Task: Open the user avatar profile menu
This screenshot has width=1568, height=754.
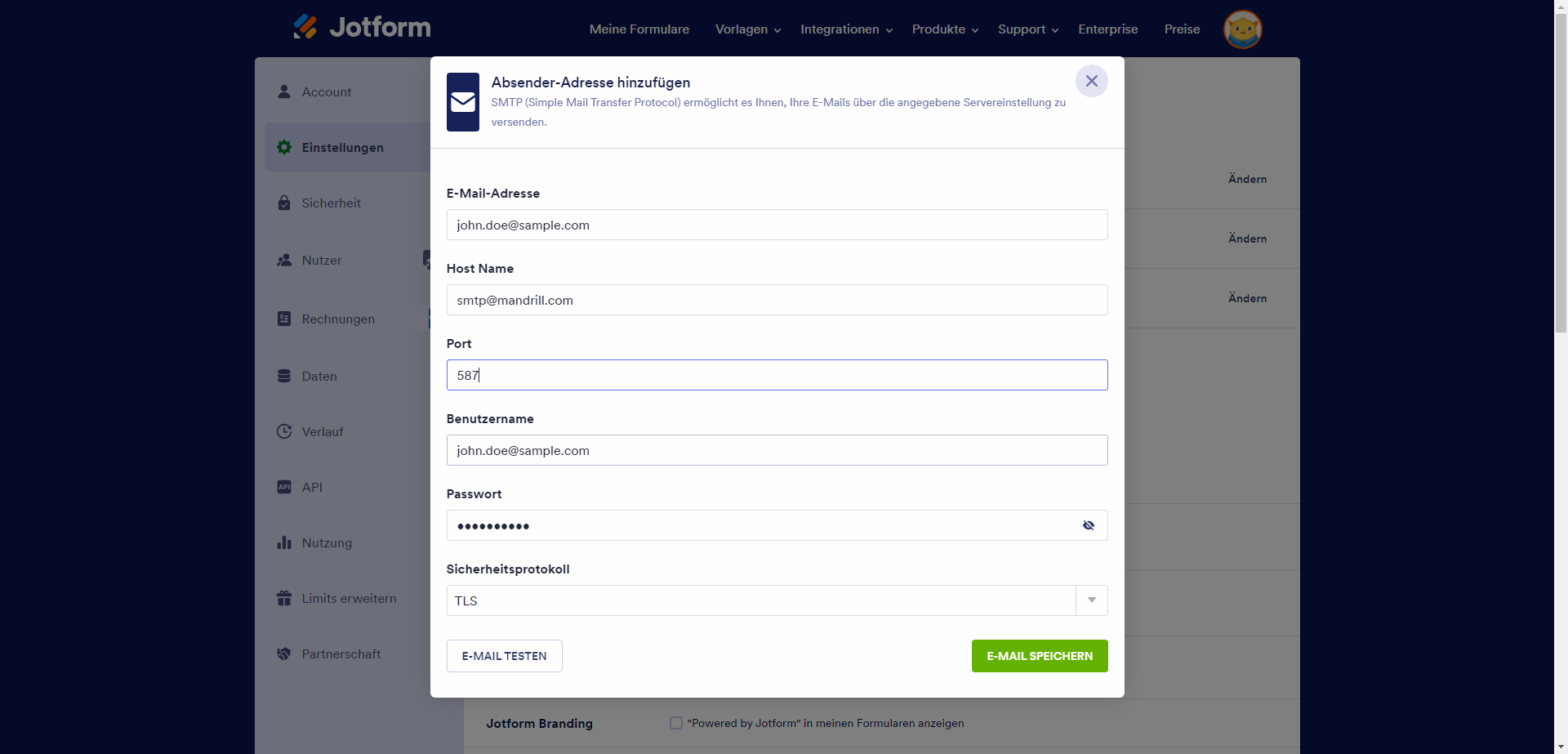Action: point(1242,29)
